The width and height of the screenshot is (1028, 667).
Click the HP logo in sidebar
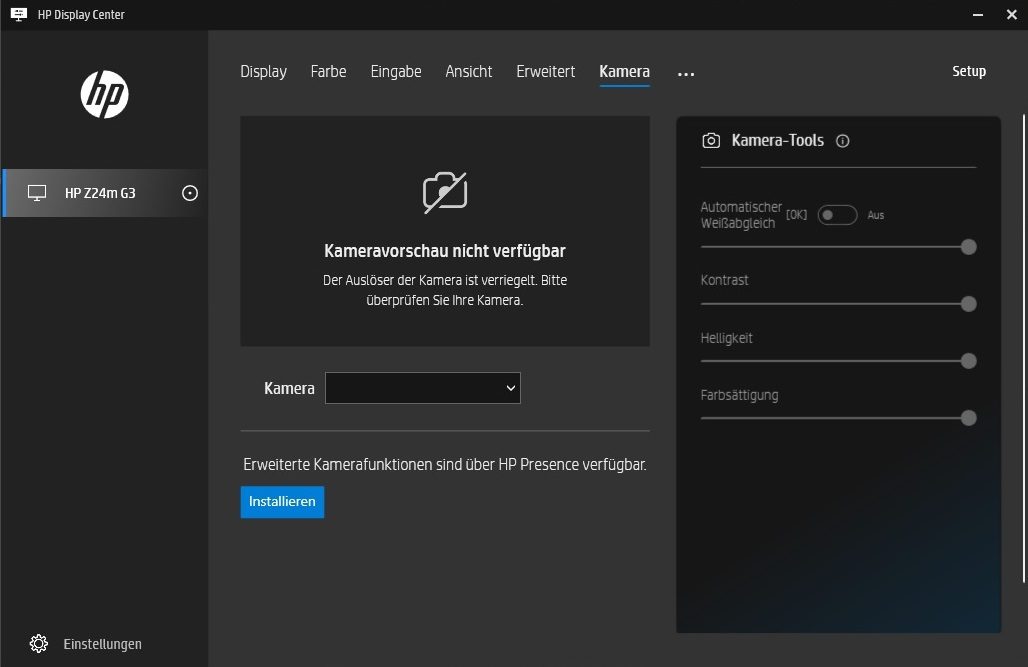point(104,95)
